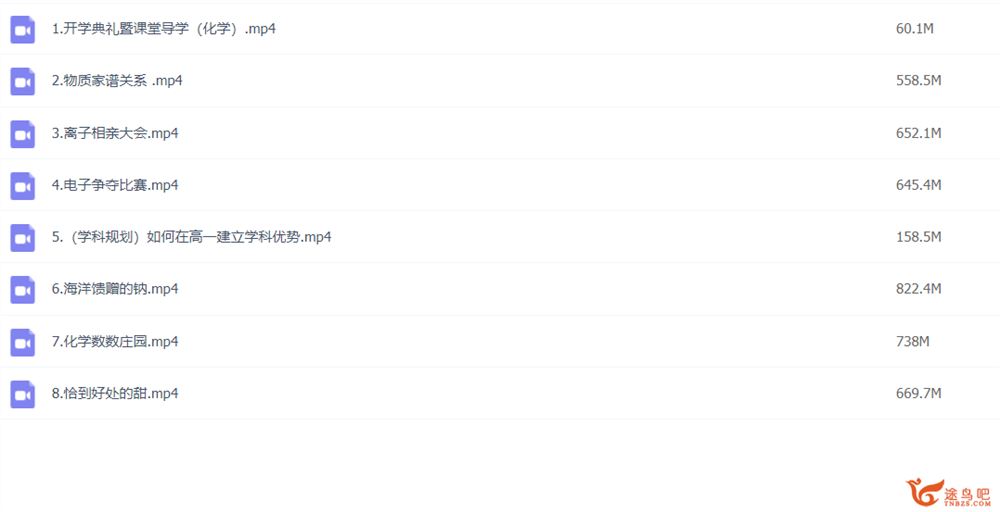This screenshot has height=512, width=1000.
Task: Open file 2.物质家谱关系 .mp4
Action: click(x=117, y=81)
